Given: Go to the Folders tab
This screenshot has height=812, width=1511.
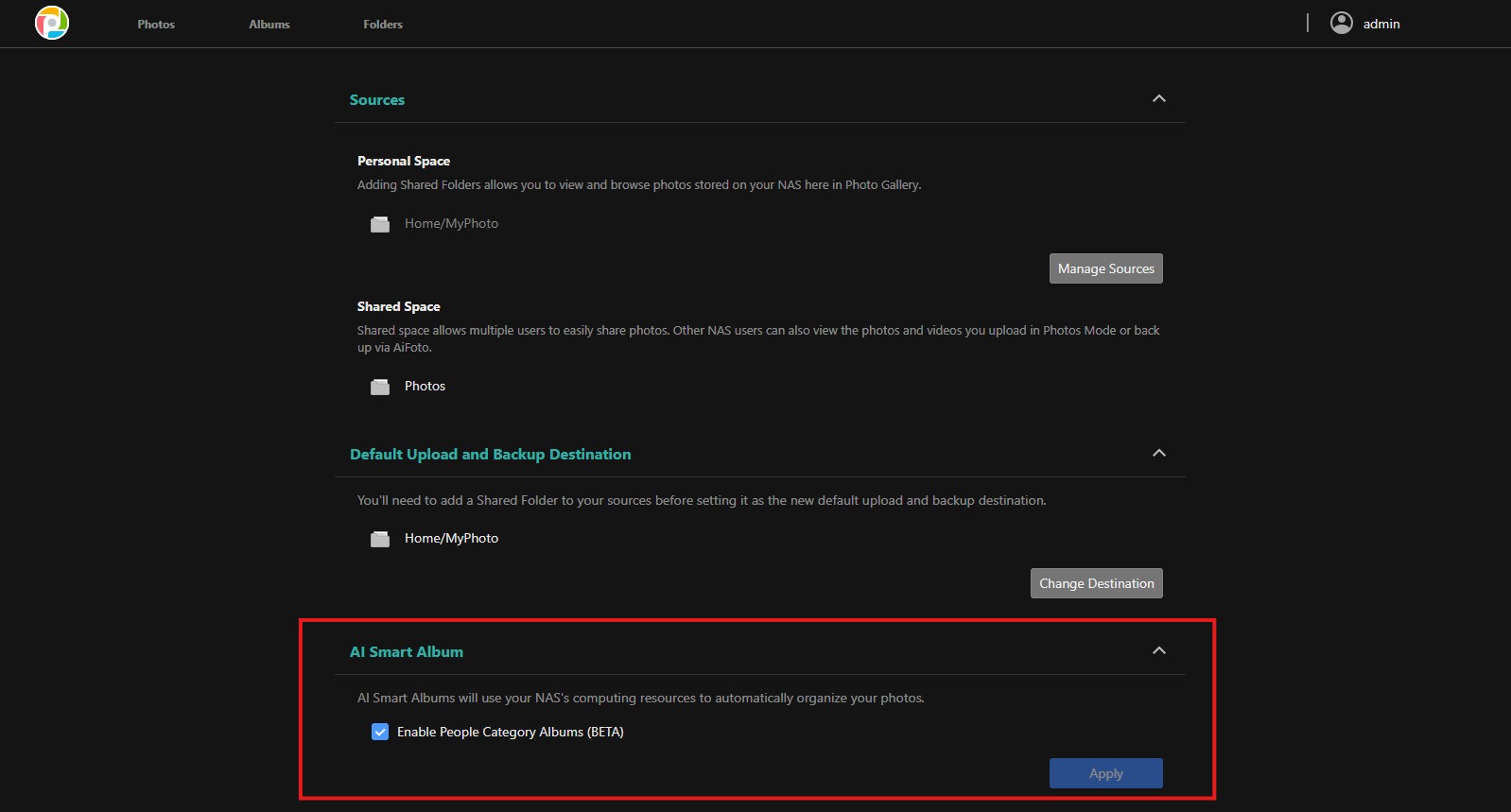Looking at the screenshot, I should pyautogui.click(x=383, y=25).
